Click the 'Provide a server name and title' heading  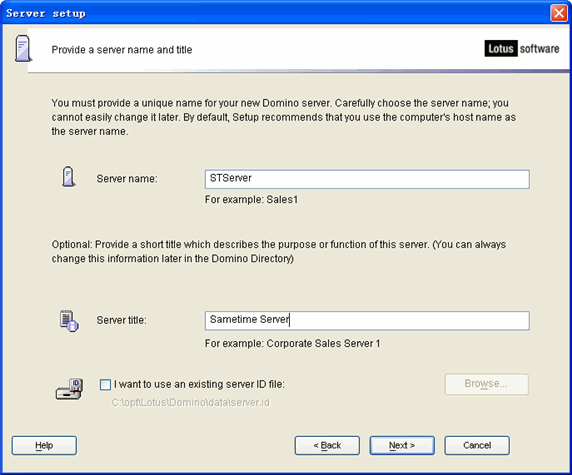click(122, 50)
